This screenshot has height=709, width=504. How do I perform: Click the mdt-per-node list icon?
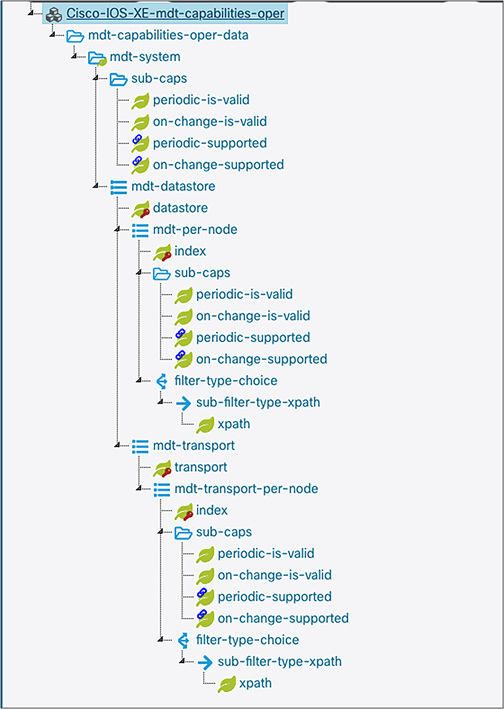pos(140,230)
